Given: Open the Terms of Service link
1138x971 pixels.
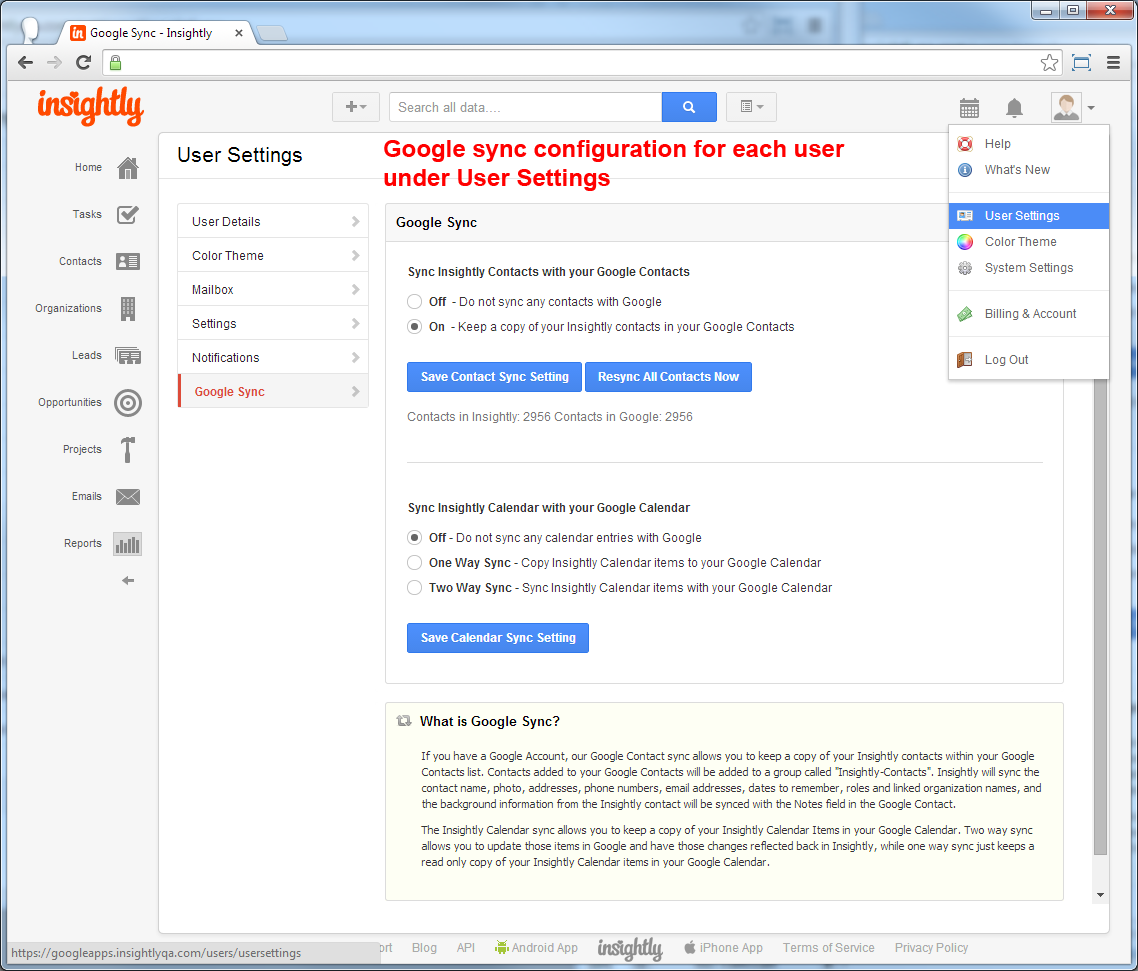Looking at the screenshot, I should click(x=828, y=948).
